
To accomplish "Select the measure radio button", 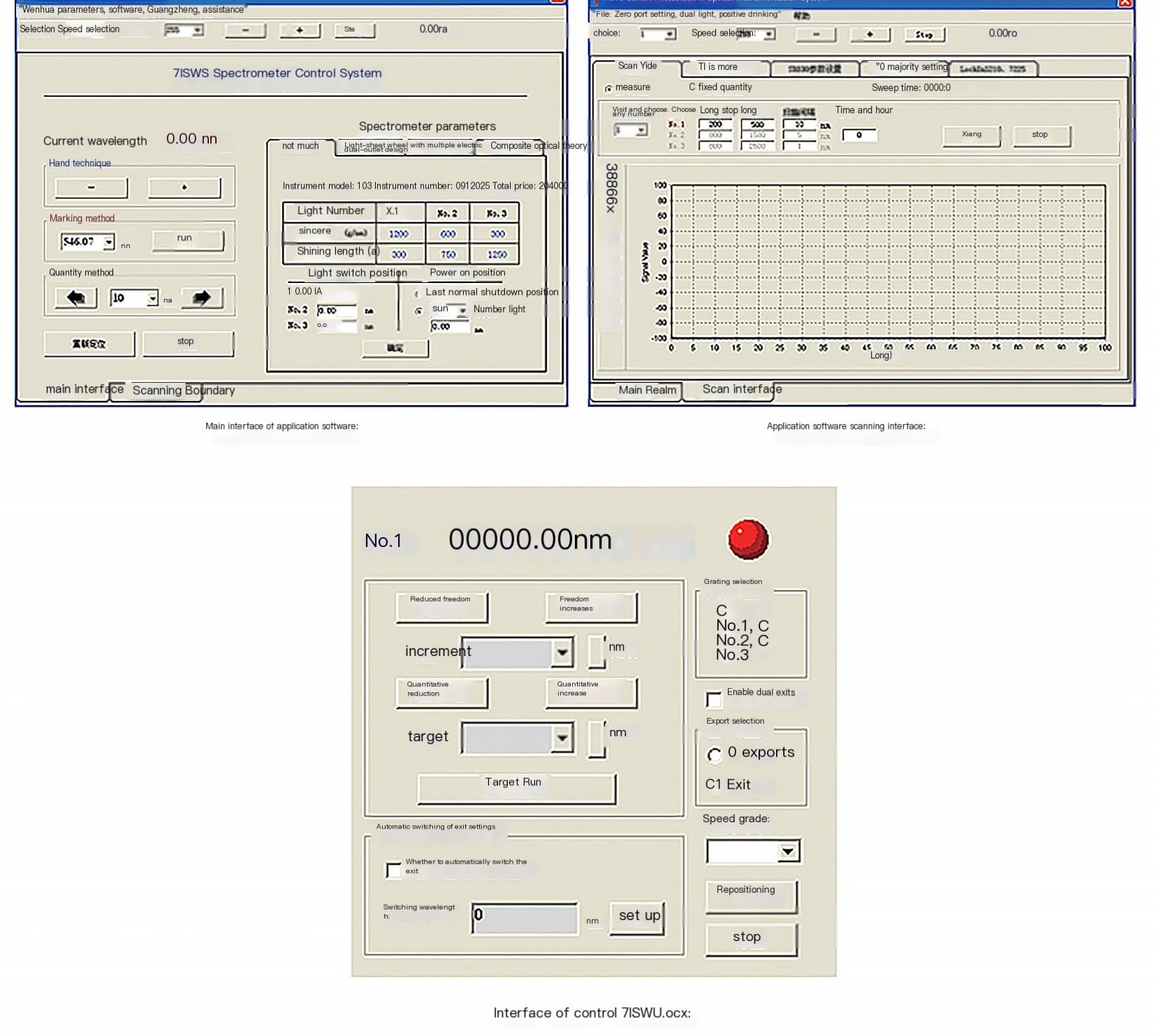I will click(608, 89).
